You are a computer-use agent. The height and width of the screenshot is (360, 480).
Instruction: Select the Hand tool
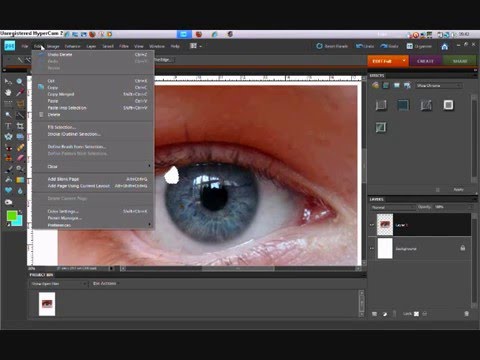(8, 92)
